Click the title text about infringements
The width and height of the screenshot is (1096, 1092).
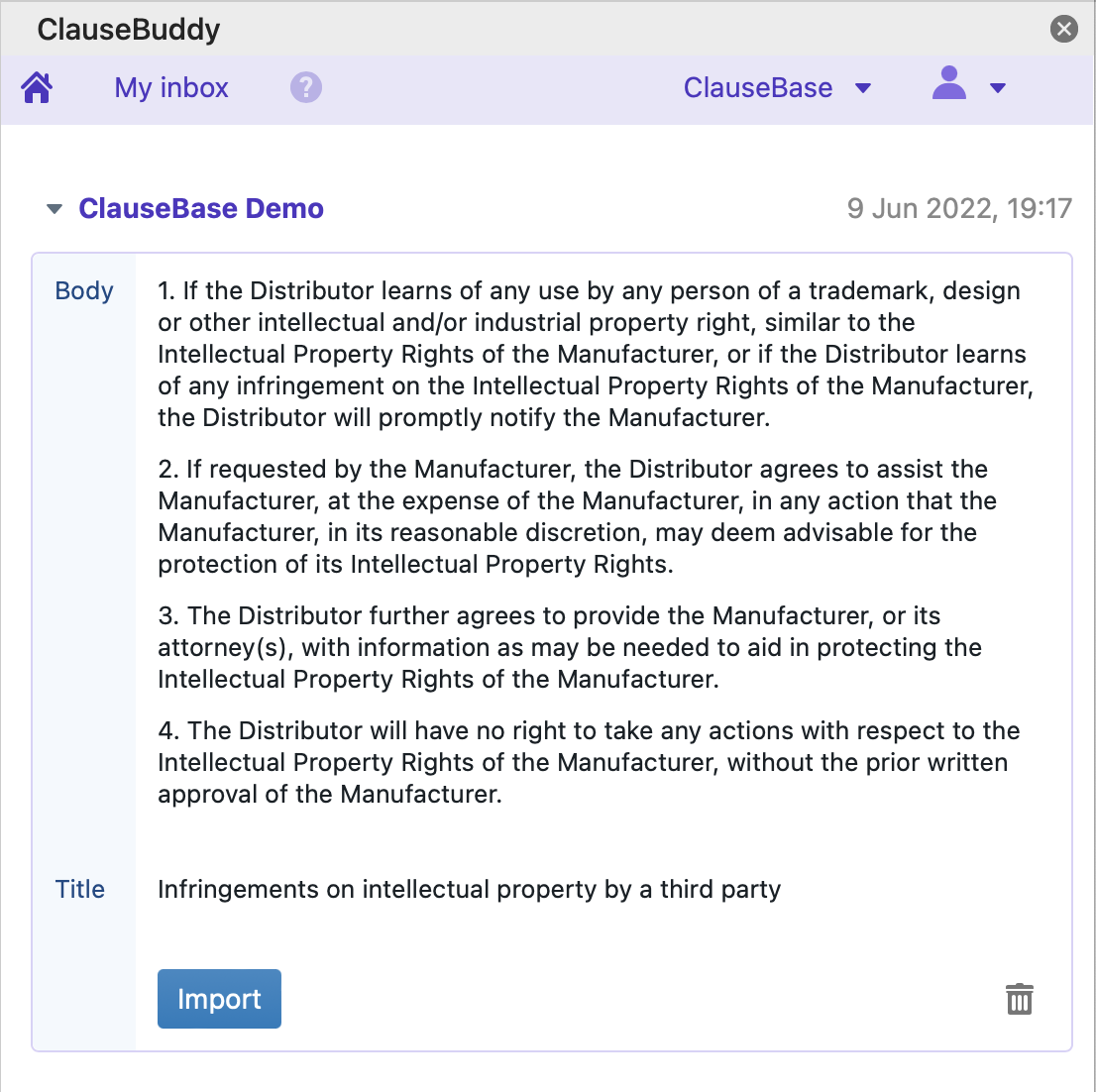tap(469, 890)
